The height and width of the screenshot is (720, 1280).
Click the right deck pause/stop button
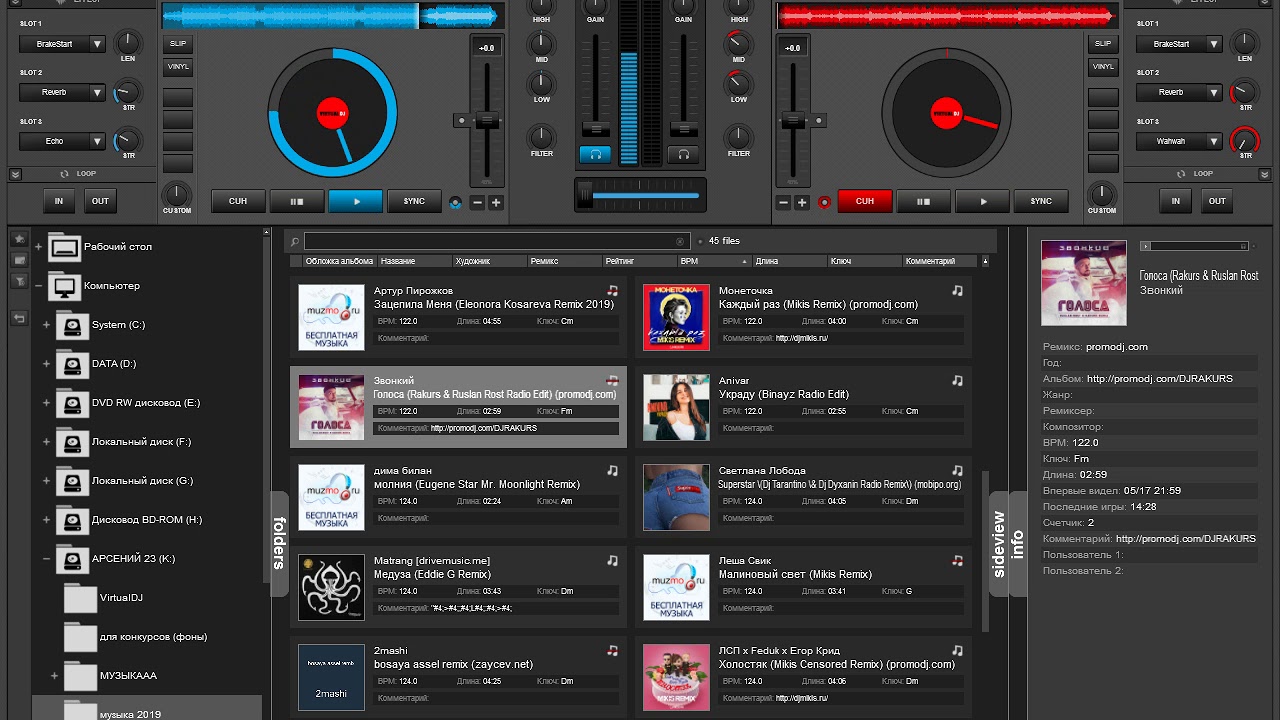coord(924,201)
